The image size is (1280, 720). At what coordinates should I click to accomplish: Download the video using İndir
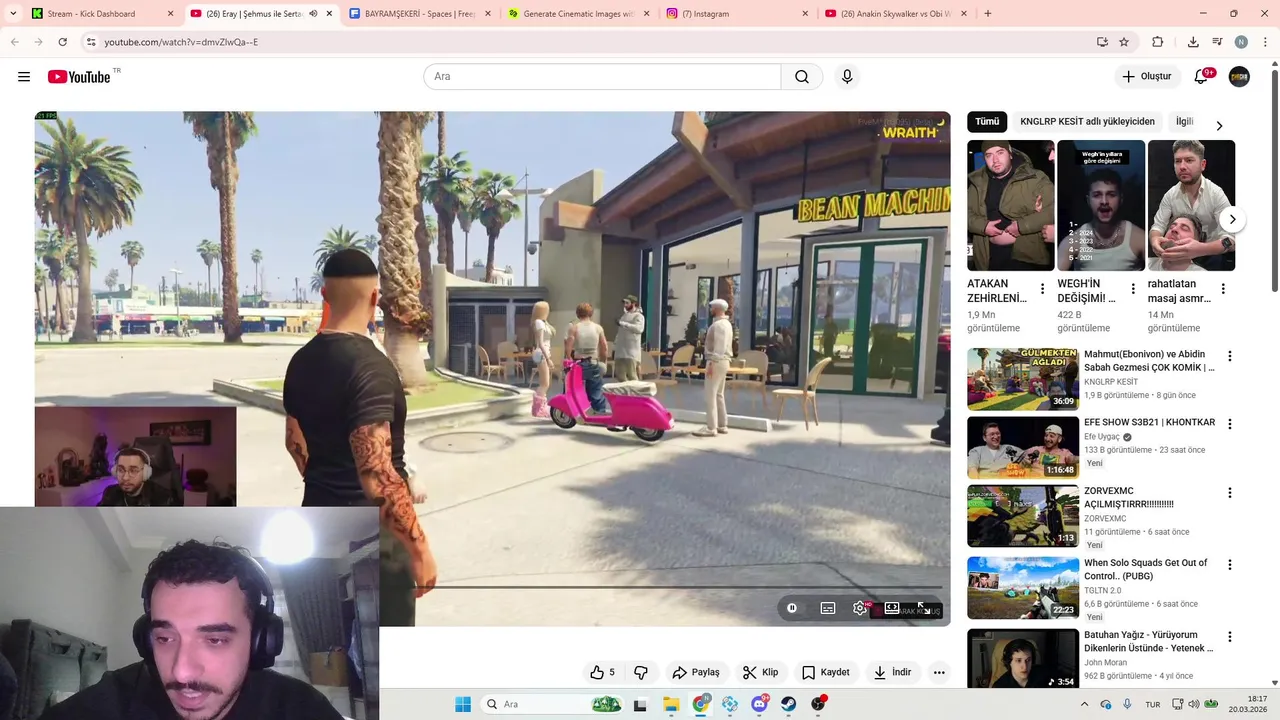tap(892, 672)
